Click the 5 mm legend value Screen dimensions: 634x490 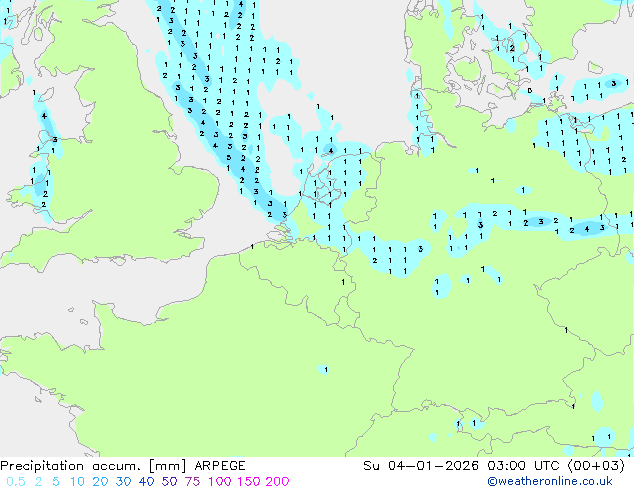pyautogui.click(x=56, y=482)
